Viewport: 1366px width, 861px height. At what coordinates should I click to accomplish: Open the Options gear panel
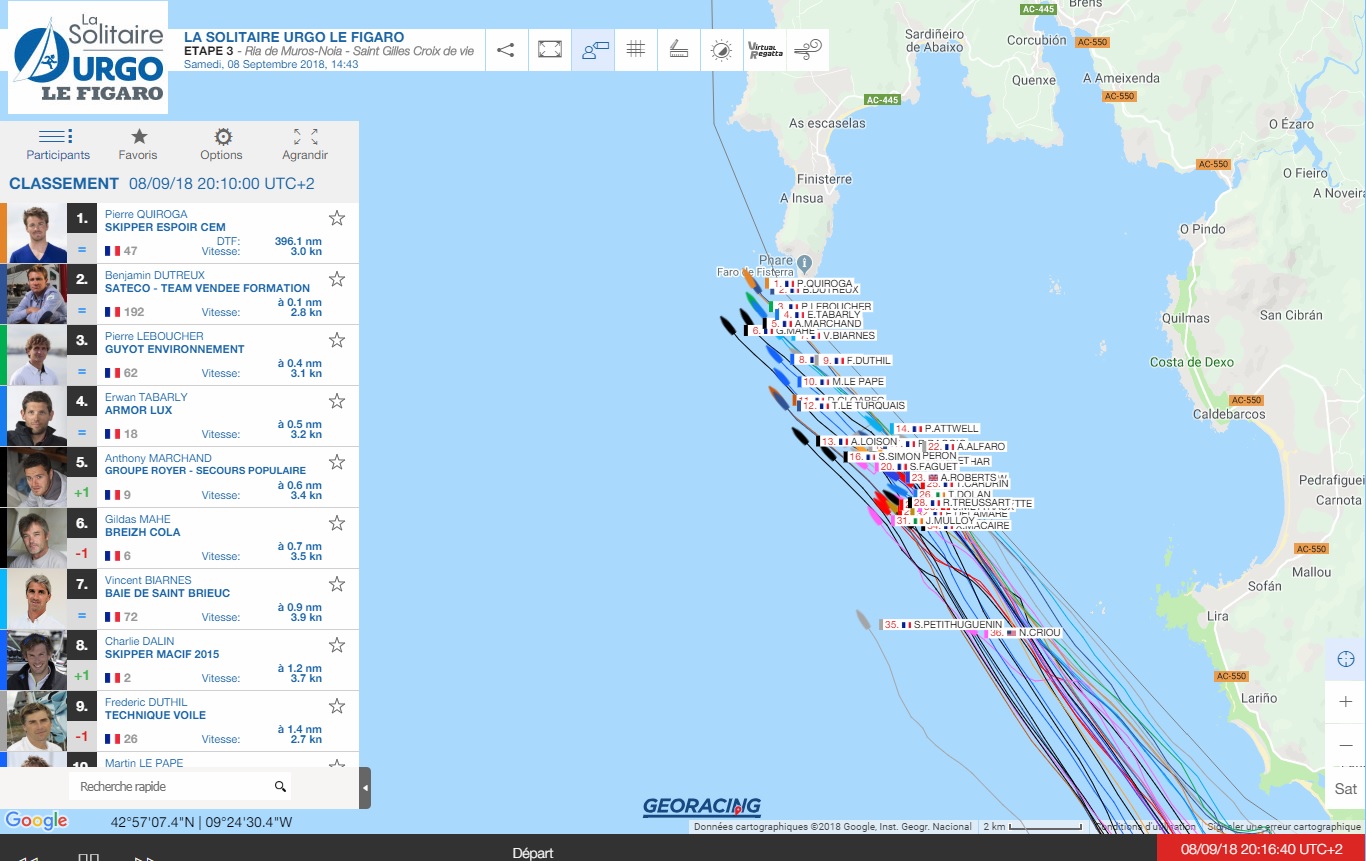(x=222, y=144)
